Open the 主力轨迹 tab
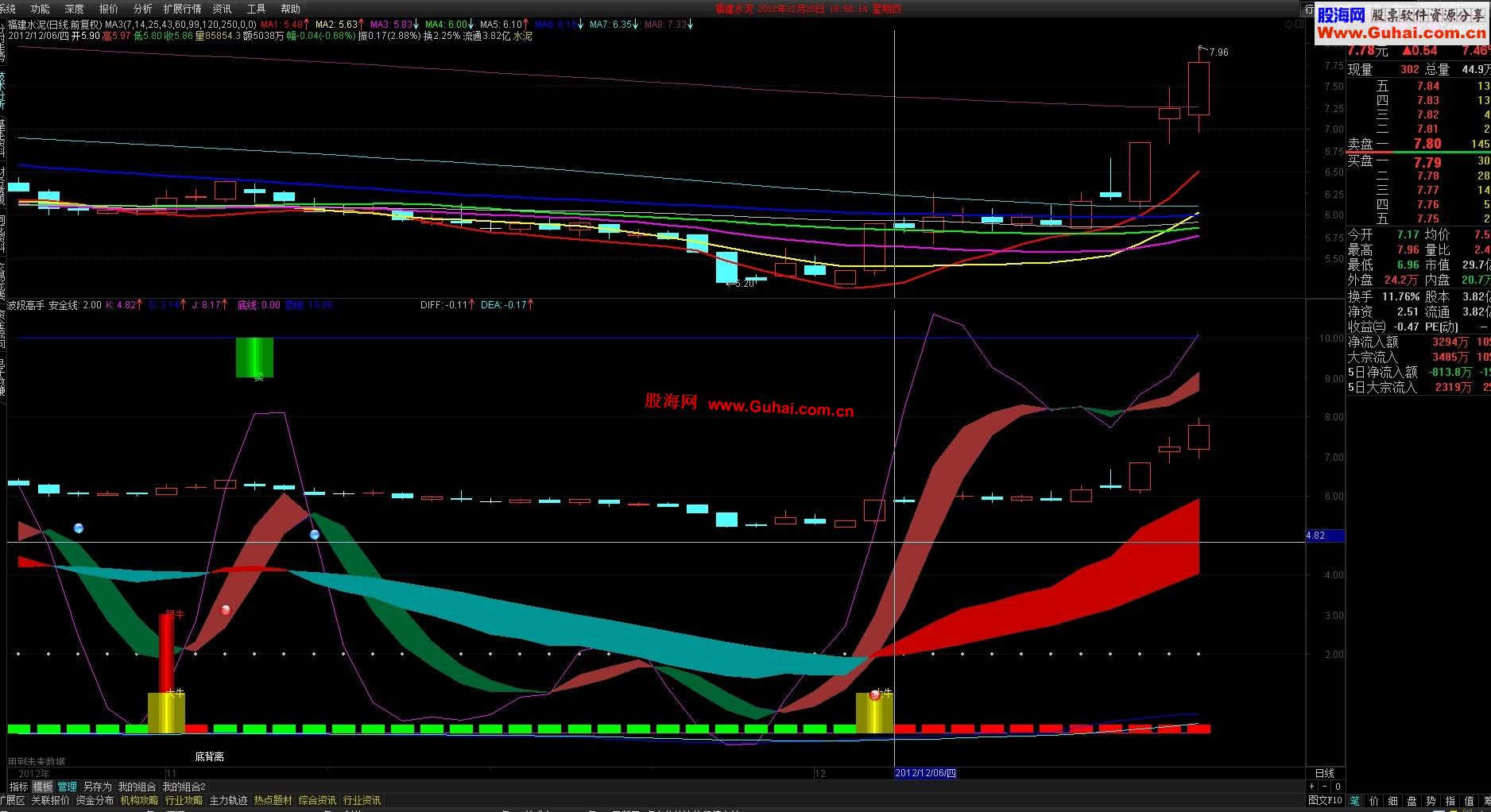1491x812 pixels. point(228,800)
